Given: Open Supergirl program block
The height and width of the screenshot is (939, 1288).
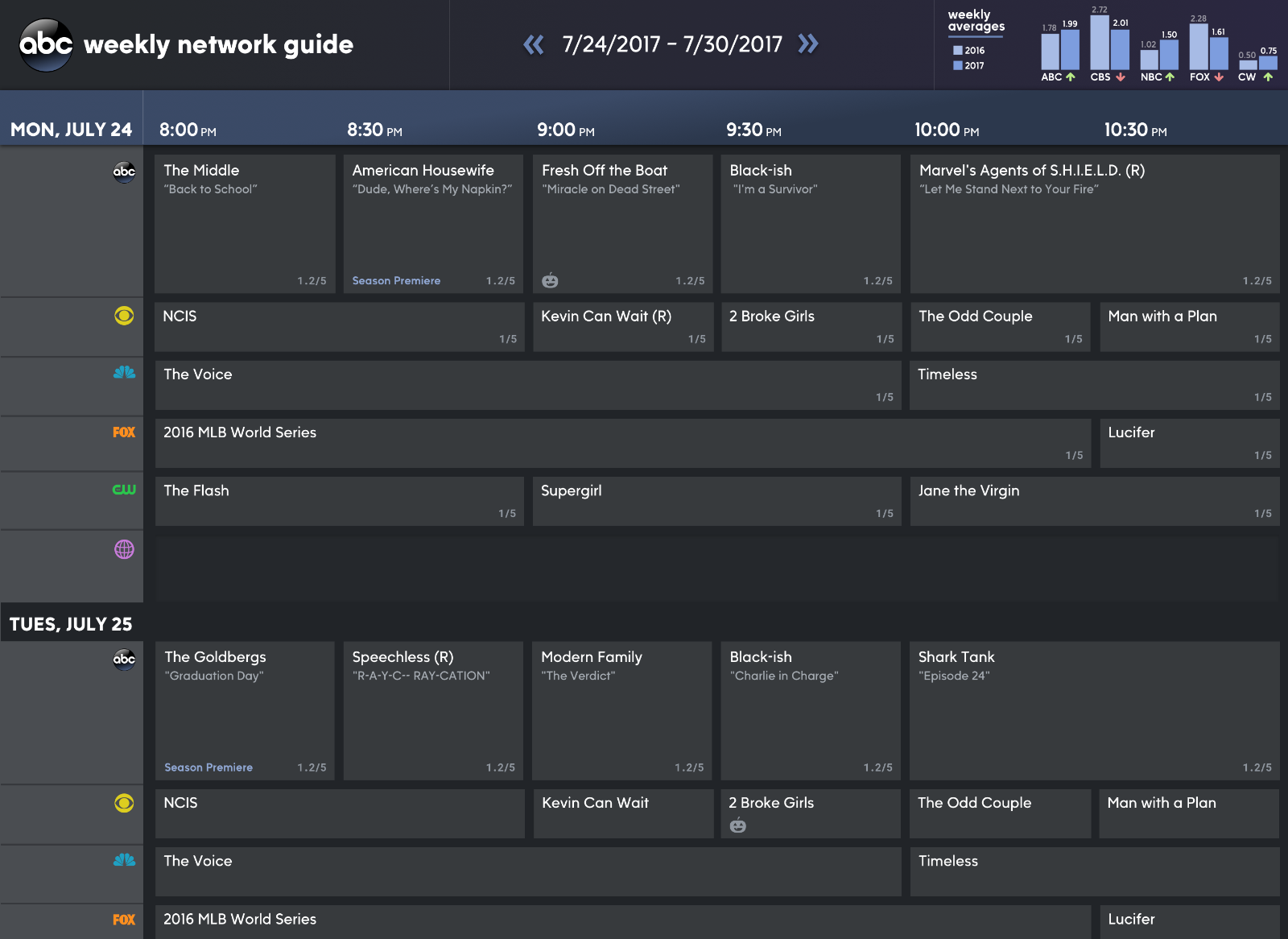Looking at the screenshot, I should pyautogui.click(x=717, y=501).
